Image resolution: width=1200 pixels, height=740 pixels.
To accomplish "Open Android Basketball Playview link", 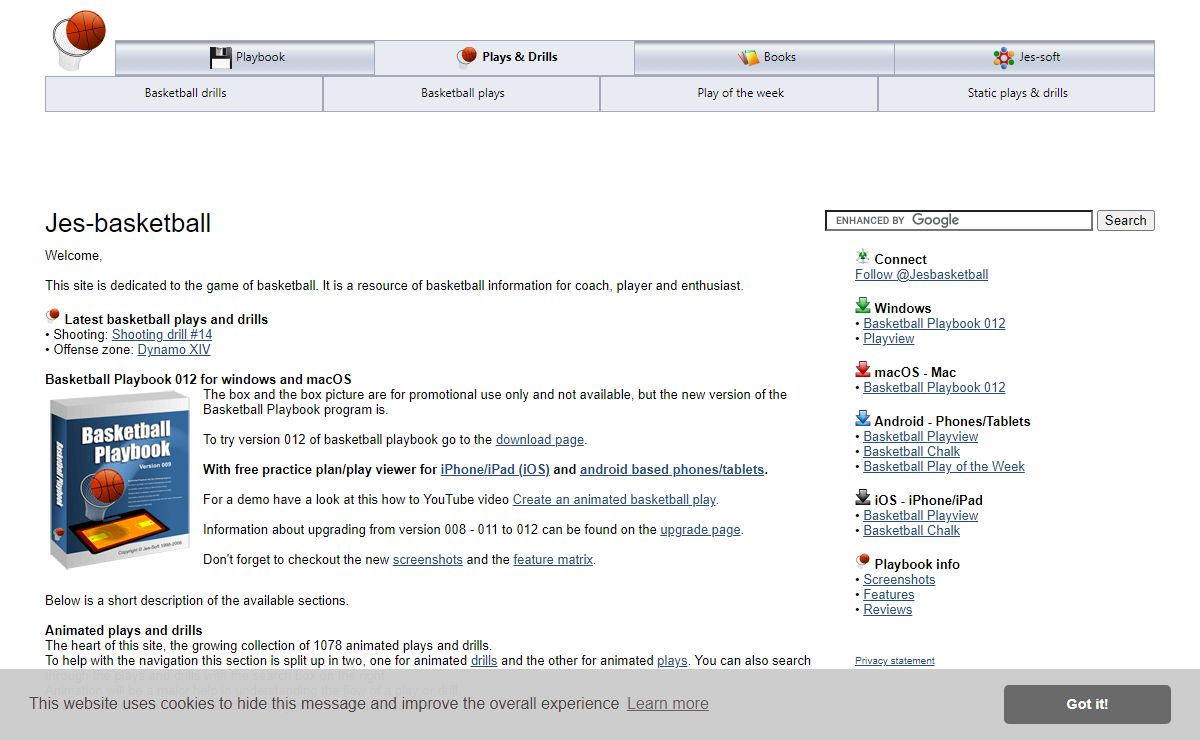I will (x=921, y=436).
